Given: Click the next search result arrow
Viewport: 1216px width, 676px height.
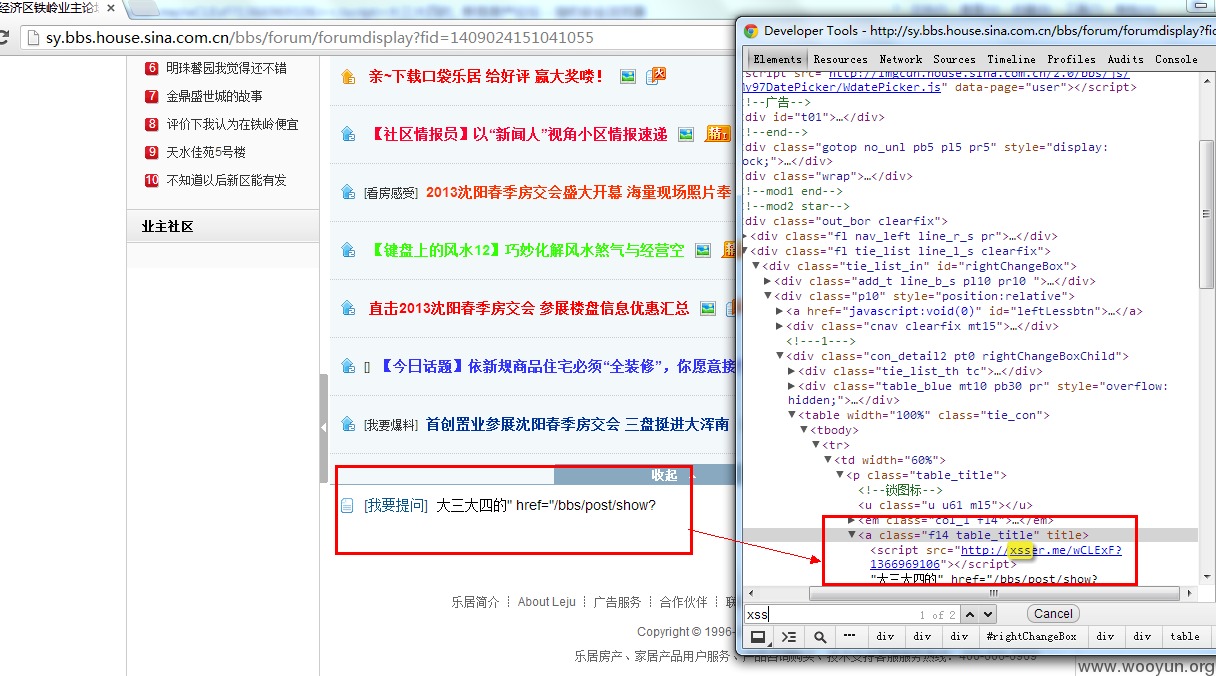Looking at the screenshot, I should [x=987, y=614].
